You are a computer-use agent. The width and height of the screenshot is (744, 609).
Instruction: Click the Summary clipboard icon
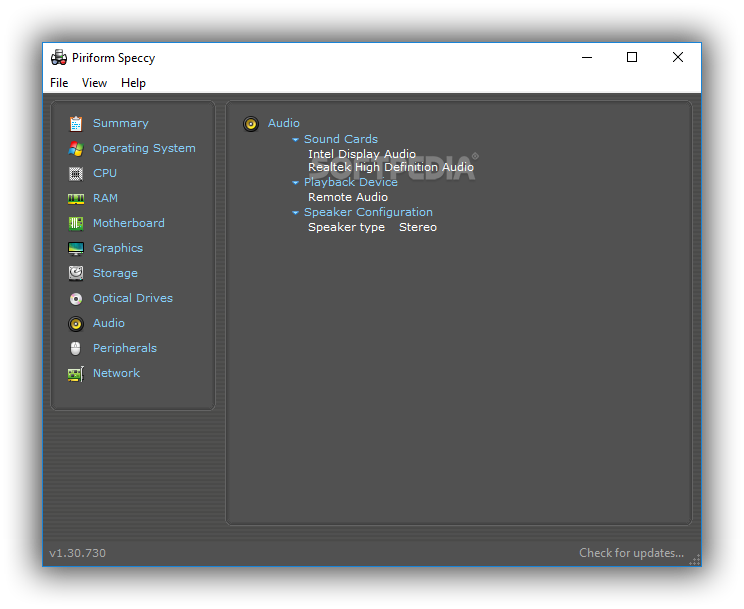tap(76, 123)
